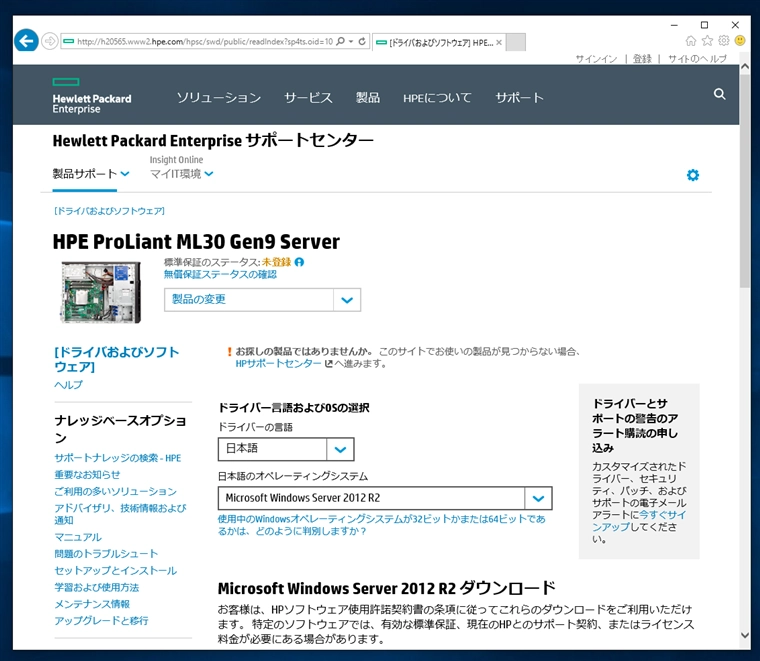This screenshot has height=661, width=760.
Task: Click the warranty status info icon
Action: click(300, 262)
